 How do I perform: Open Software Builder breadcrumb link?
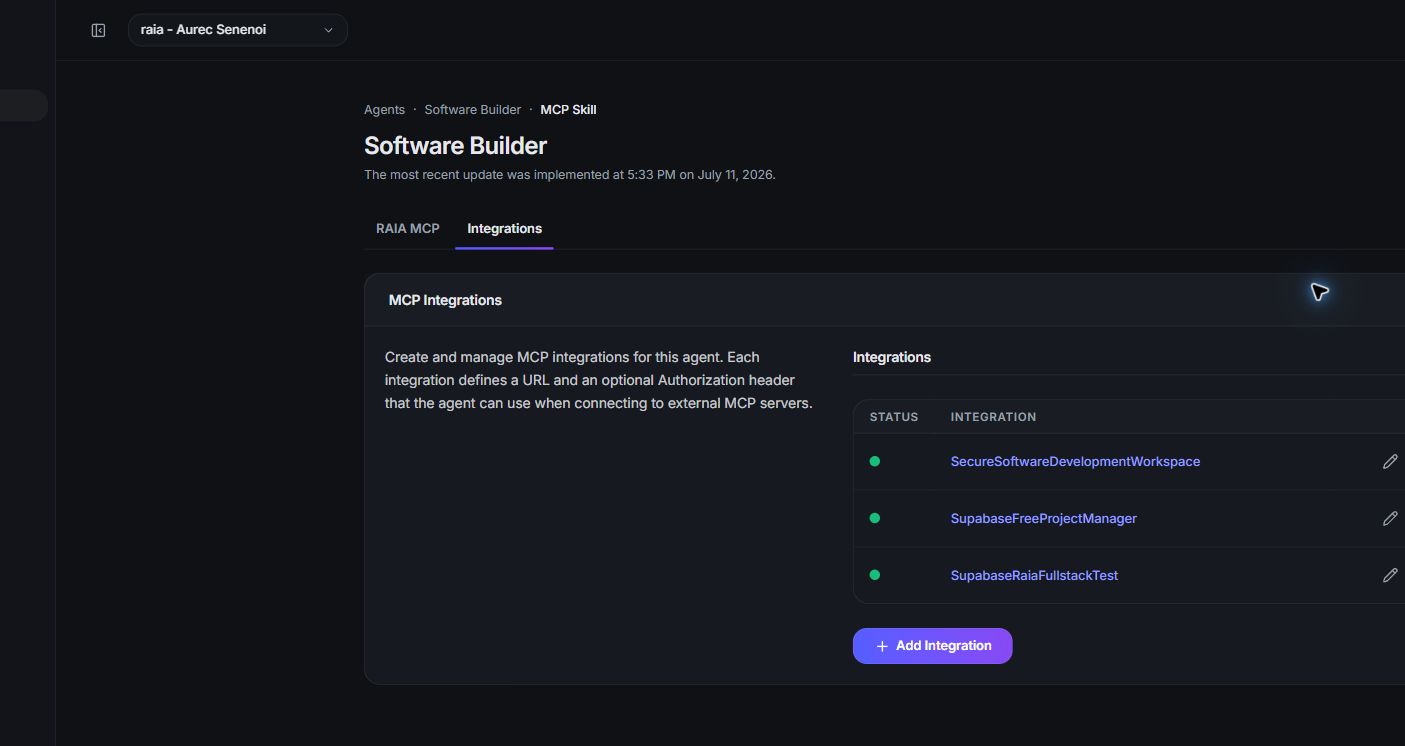coord(473,110)
